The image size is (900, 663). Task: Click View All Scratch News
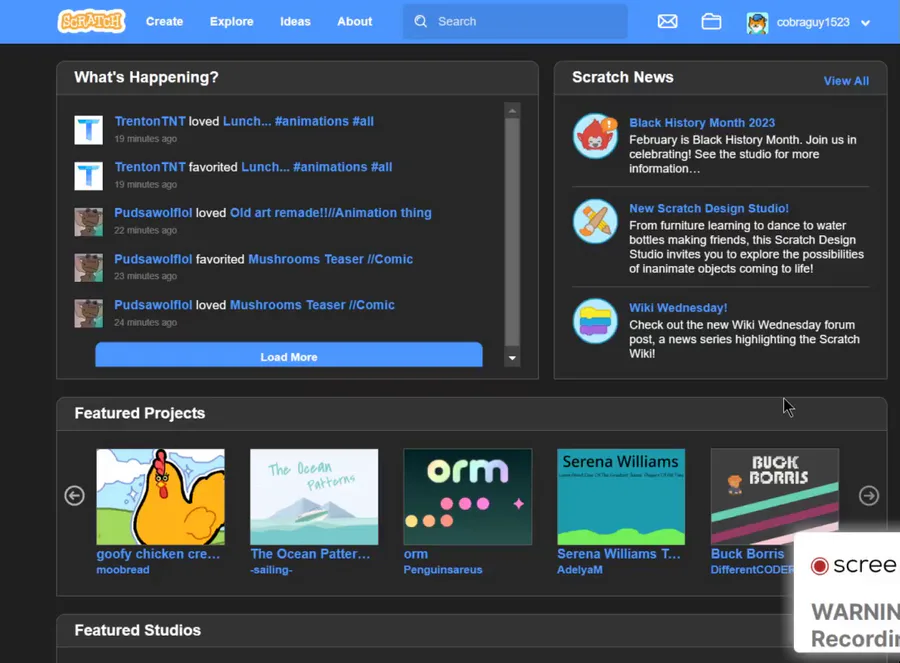[846, 81]
